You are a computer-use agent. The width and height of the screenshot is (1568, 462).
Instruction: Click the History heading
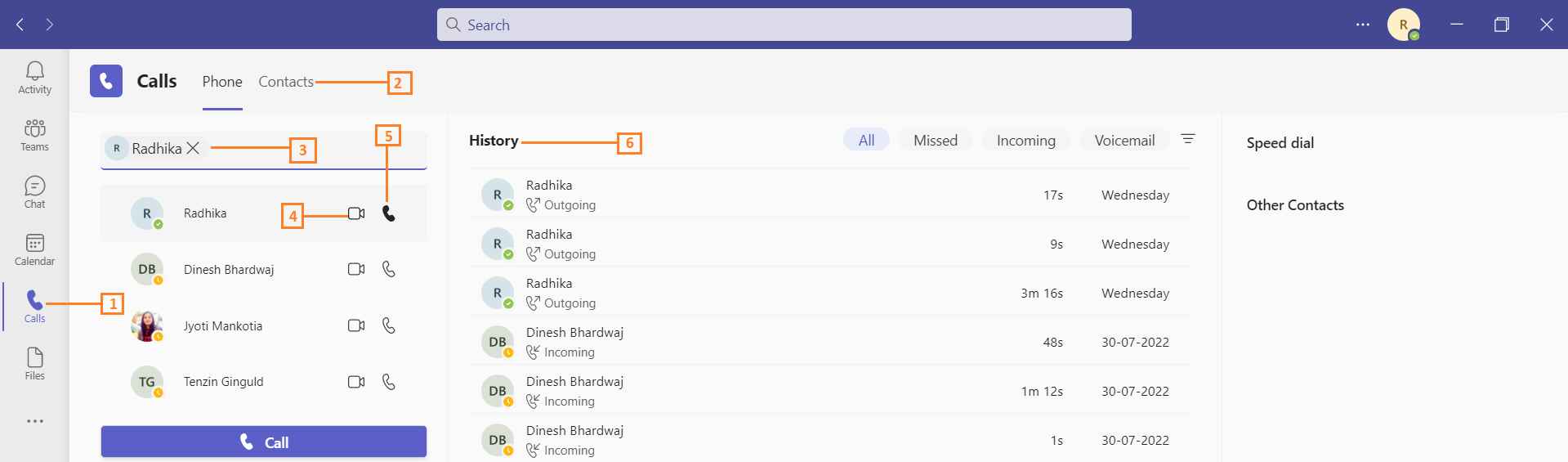(x=494, y=140)
